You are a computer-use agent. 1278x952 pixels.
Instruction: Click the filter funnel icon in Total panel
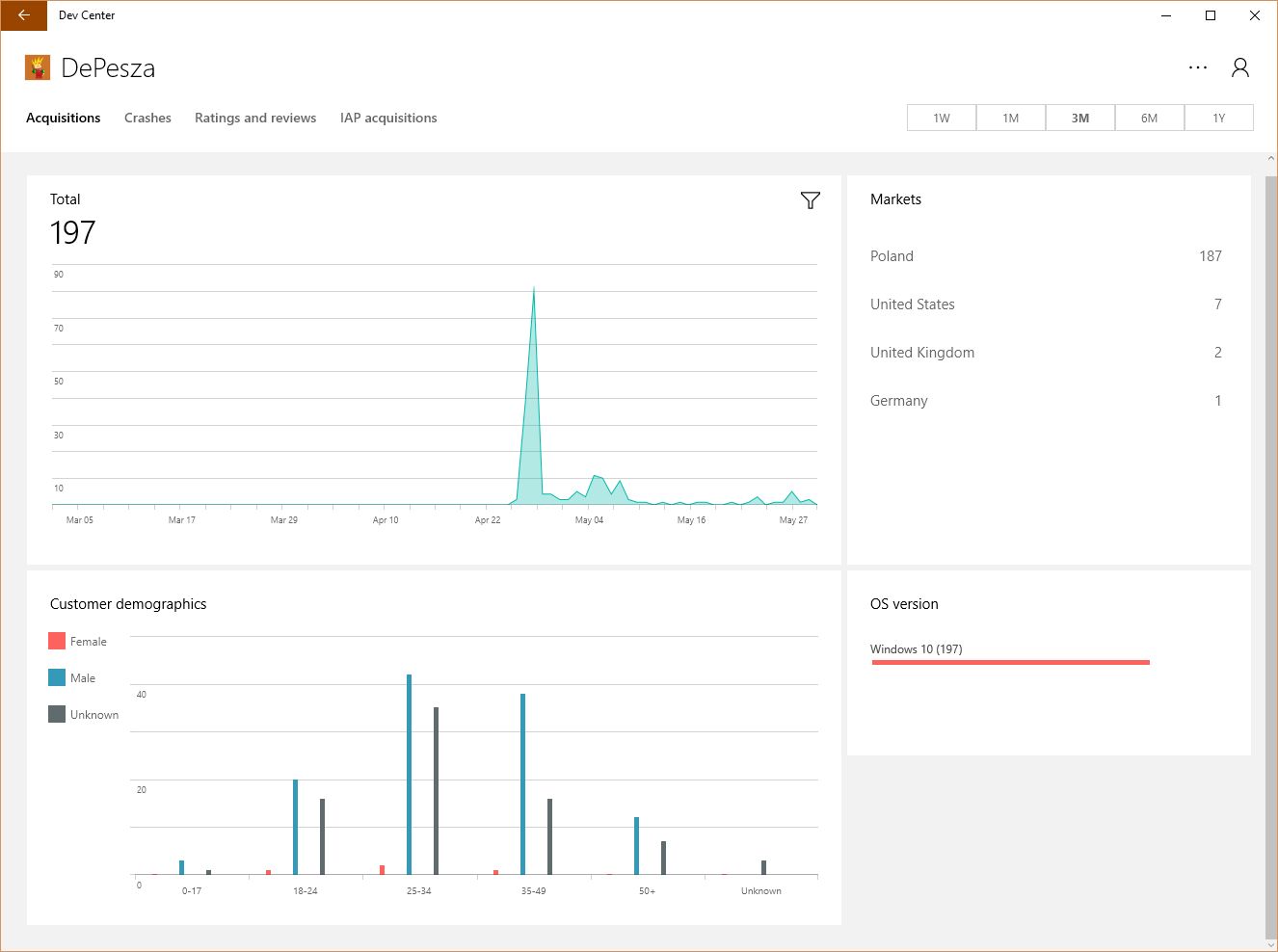pyautogui.click(x=811, y=199)
